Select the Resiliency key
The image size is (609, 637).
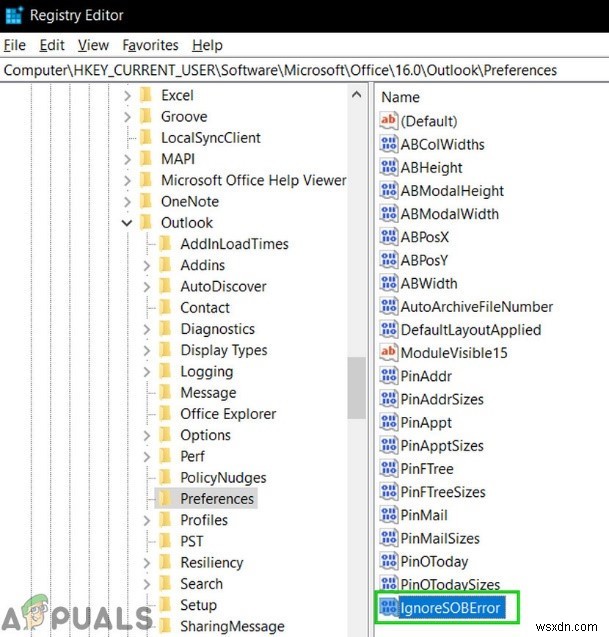click(212, 562)
